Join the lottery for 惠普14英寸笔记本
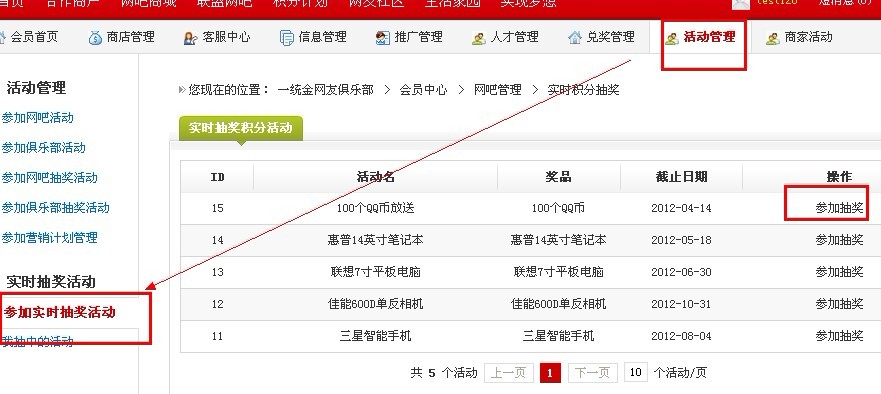Screen dimensions: 881x394 (839, 240)
